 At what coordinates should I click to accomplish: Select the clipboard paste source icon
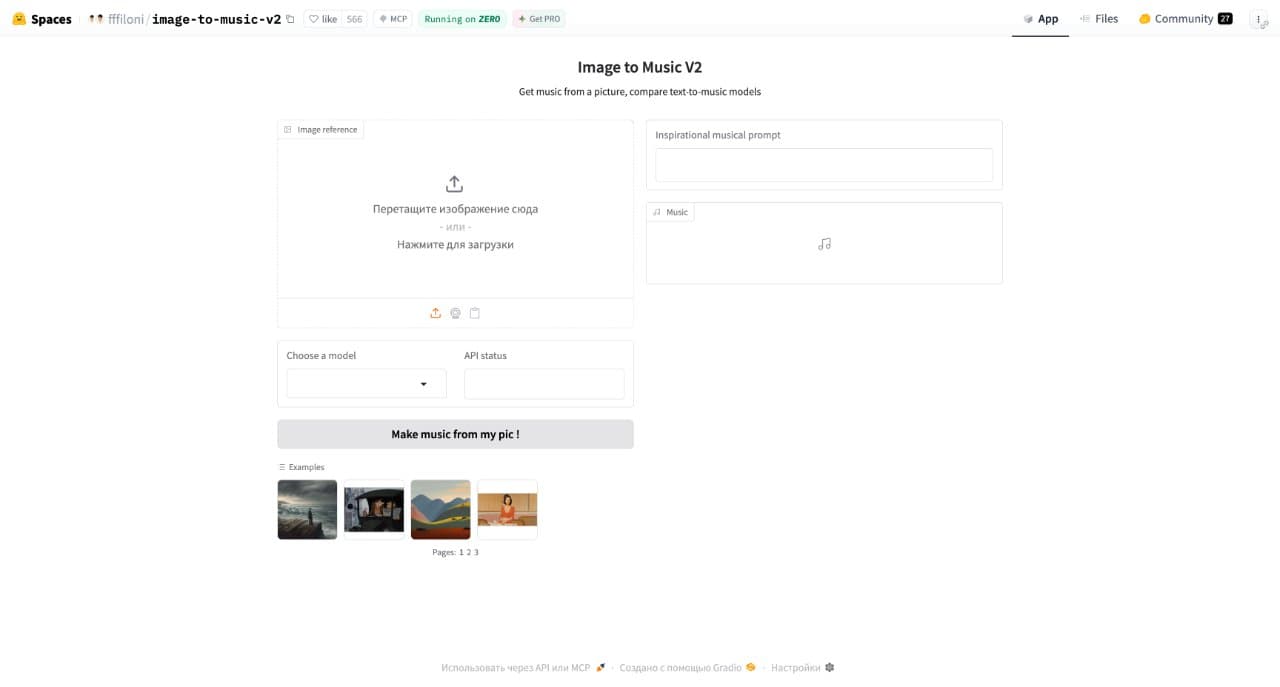tap(475, 313)
